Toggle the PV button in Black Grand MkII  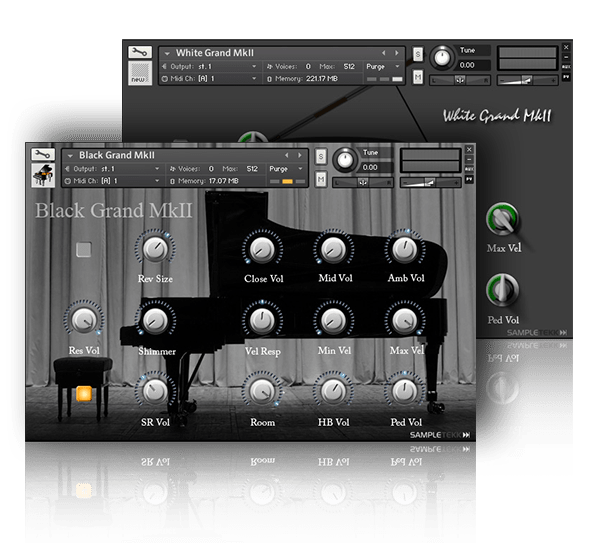pyautogui.click(x=469, y=179)
